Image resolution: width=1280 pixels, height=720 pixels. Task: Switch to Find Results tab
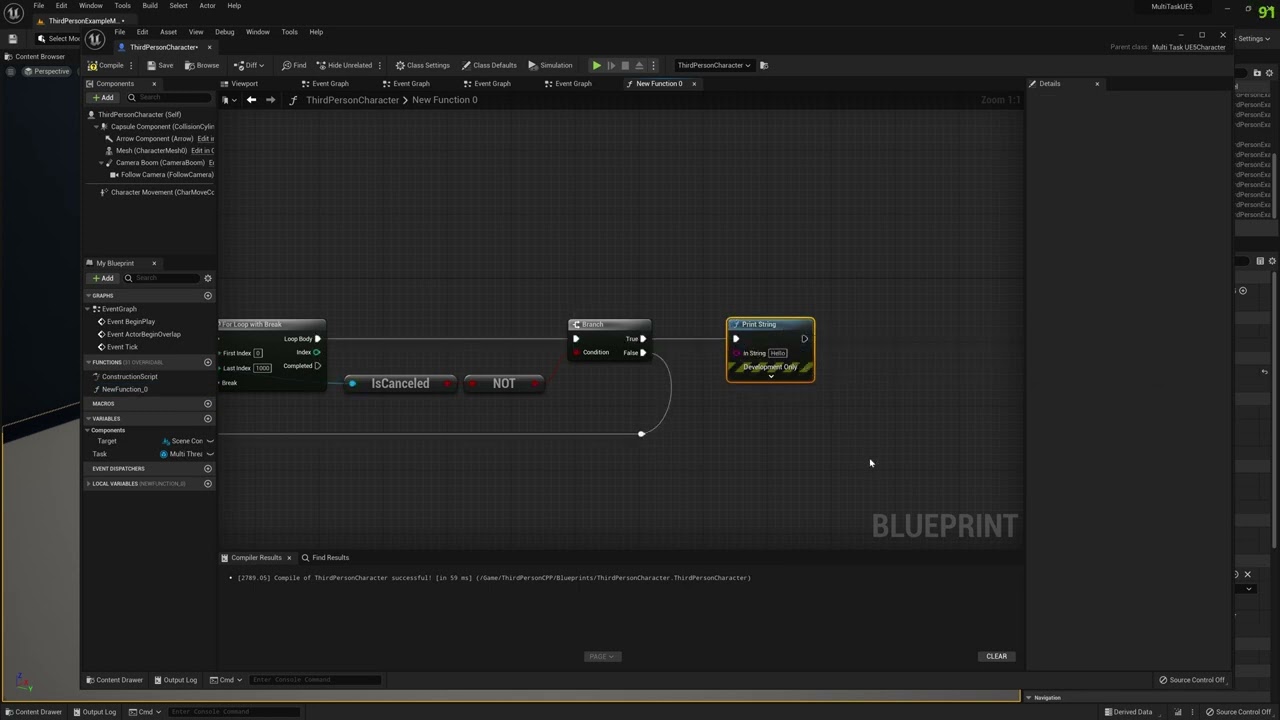325,558
